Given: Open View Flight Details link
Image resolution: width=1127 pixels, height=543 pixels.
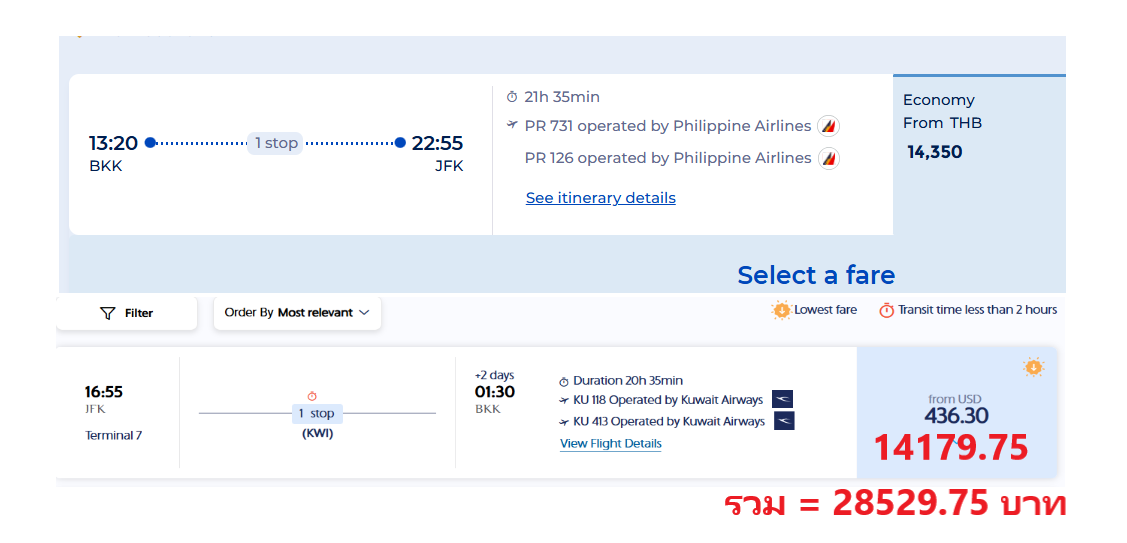Looking at the screenshot, I should tap(610, 443).
